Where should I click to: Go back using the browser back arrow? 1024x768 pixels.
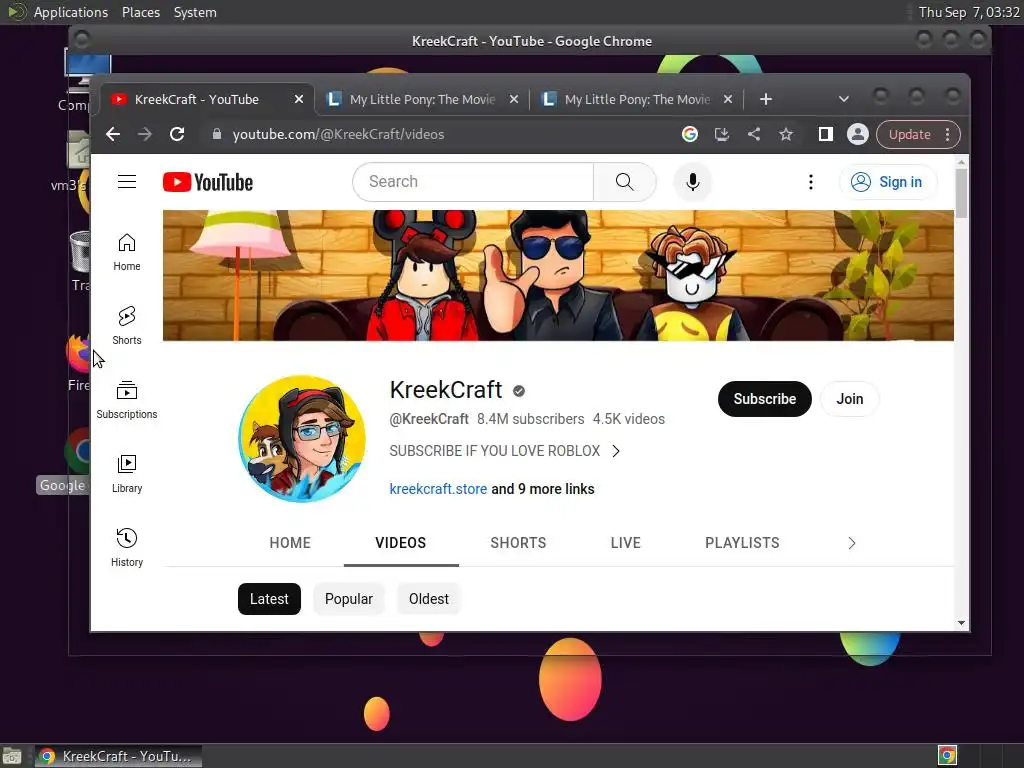pyautogui.click(x=113, y=134)
